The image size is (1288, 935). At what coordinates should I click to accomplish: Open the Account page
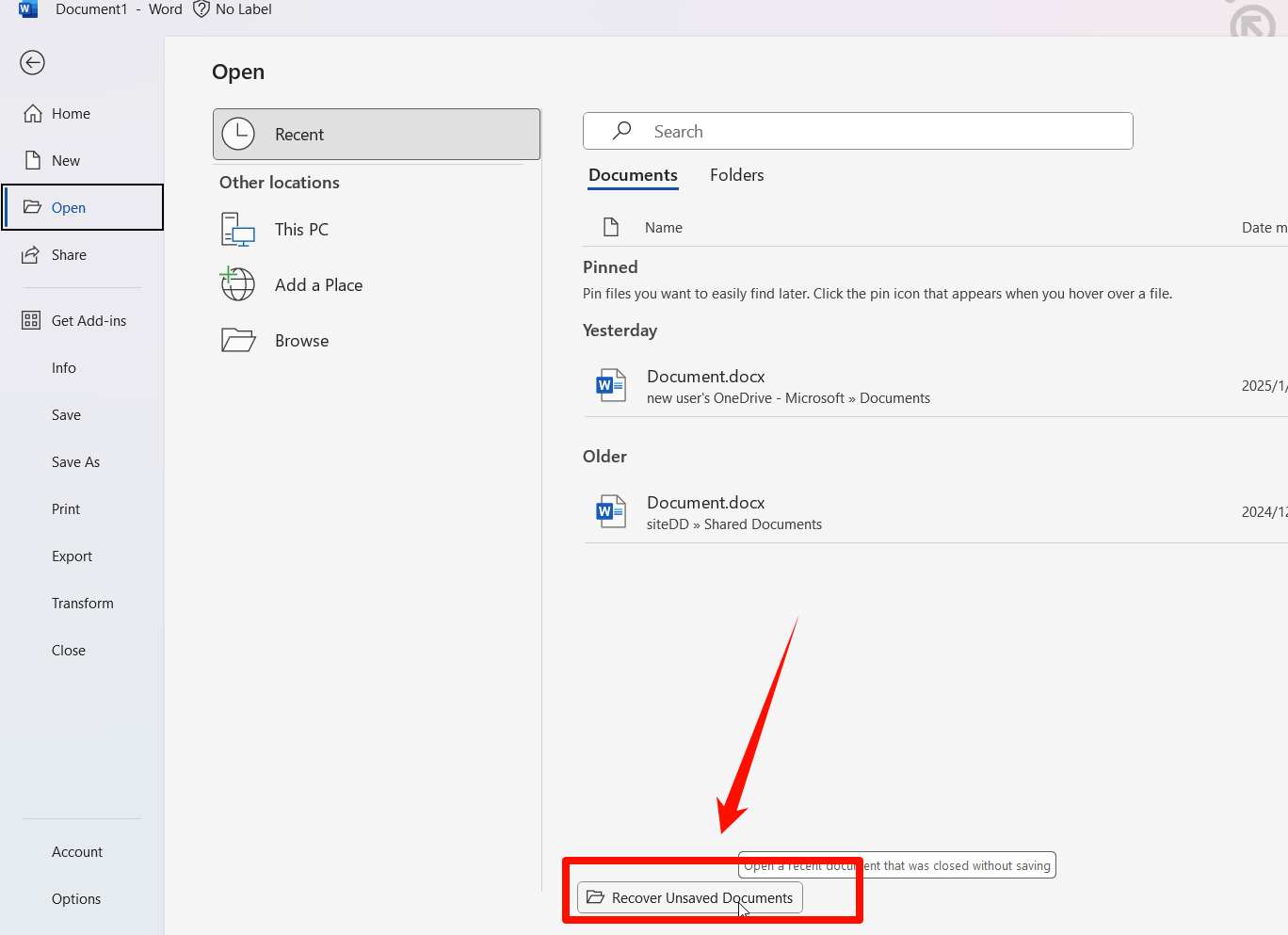77,852
